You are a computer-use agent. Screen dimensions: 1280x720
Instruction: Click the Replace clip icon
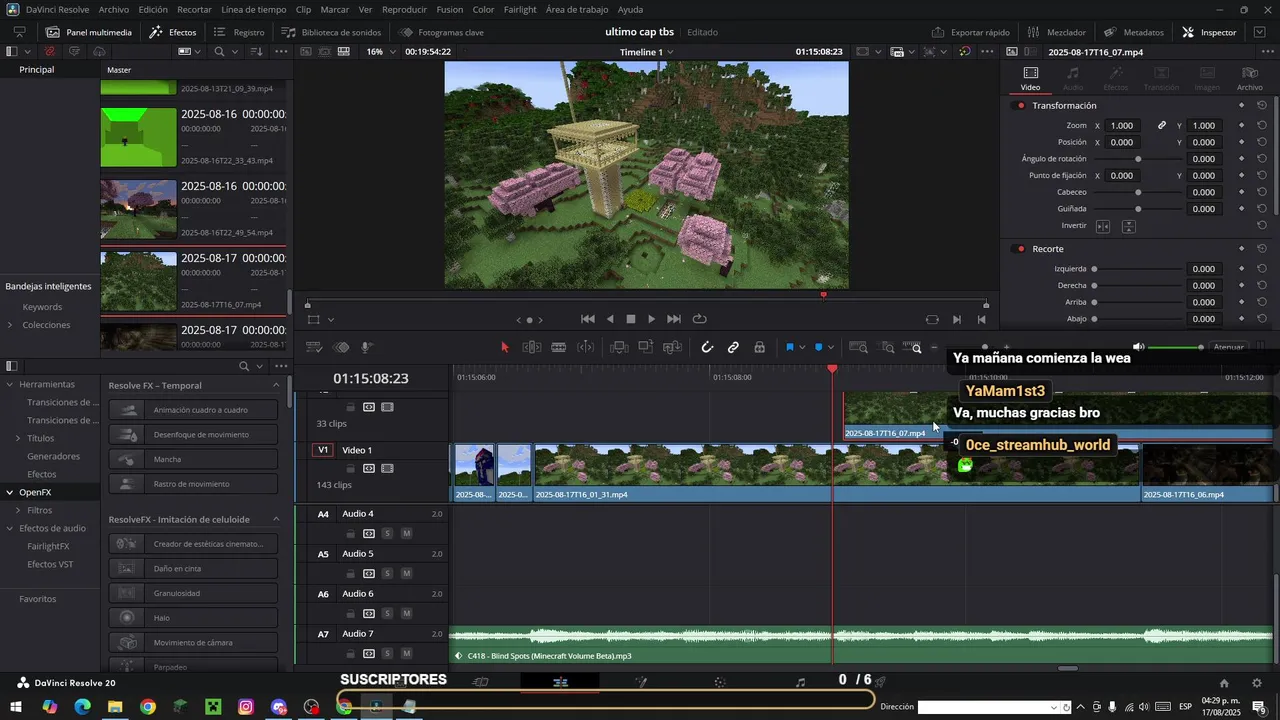[673, 347]
